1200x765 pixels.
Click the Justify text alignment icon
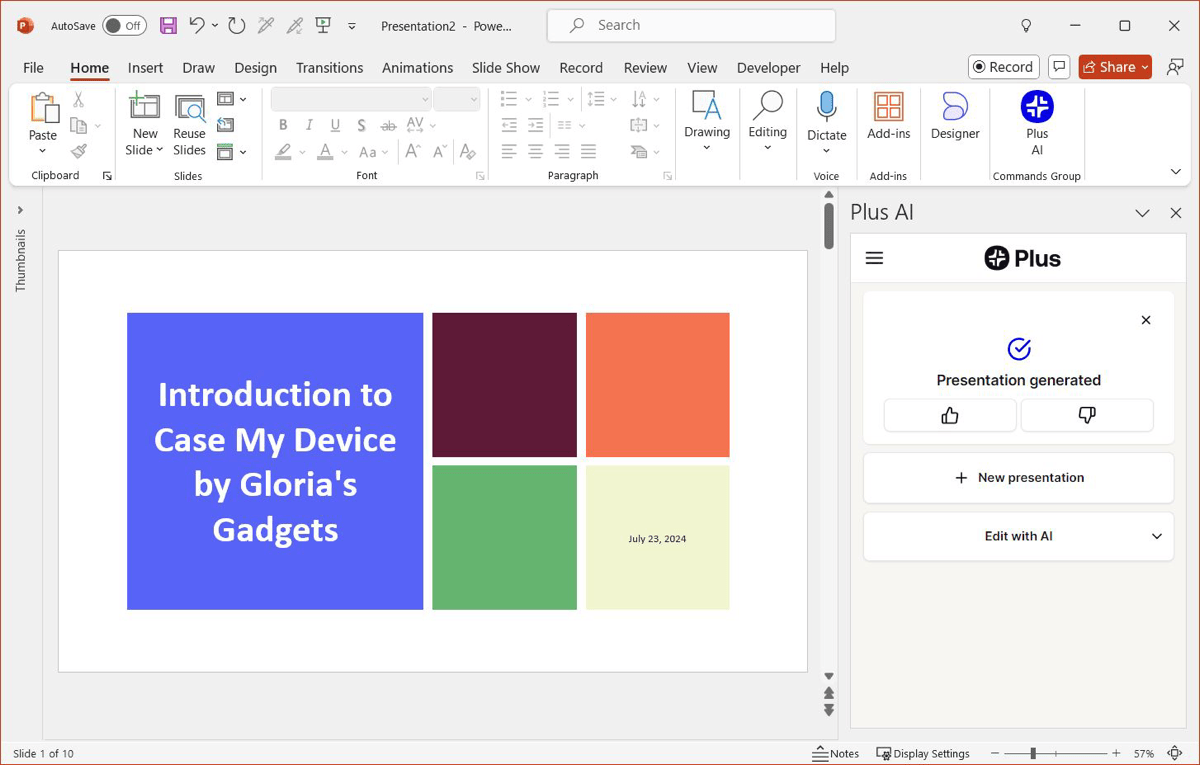[x=588, y=152]
